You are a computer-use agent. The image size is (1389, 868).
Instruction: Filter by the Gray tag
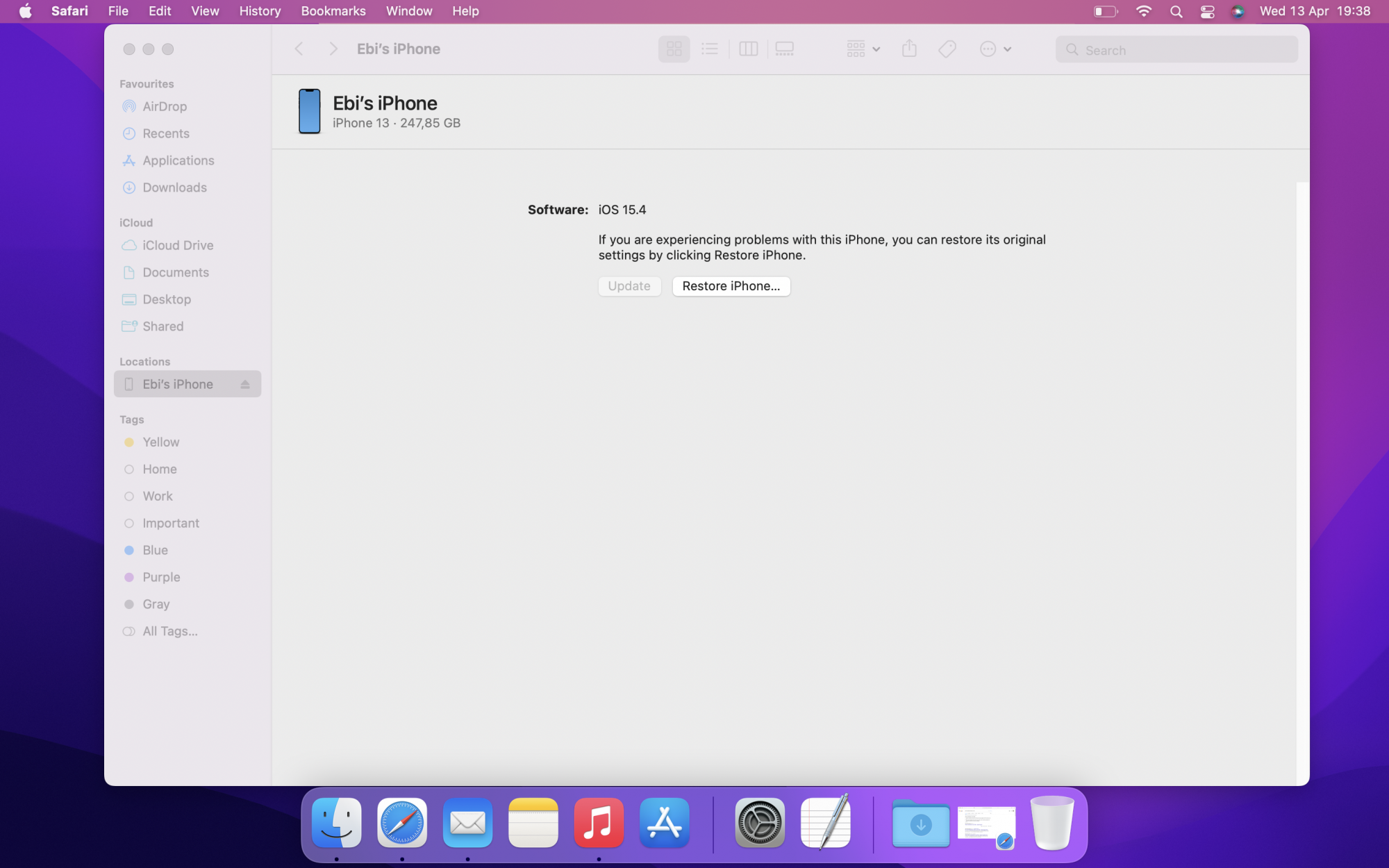coord(187,604)
